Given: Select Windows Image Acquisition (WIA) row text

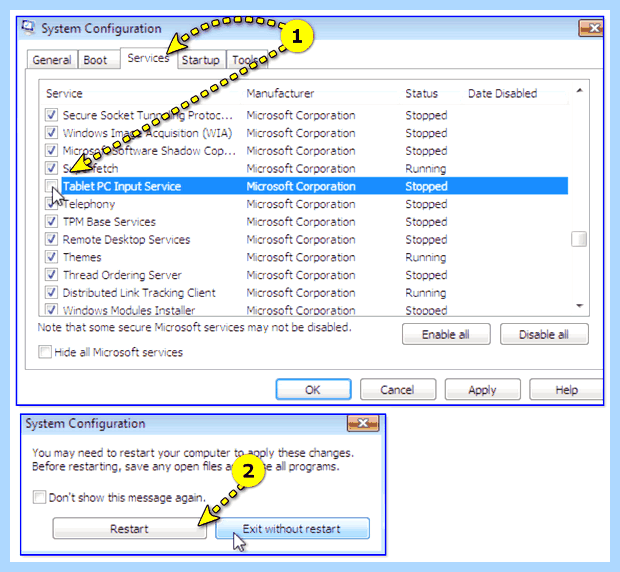Looking at the screenshot, I should click(147, 133).
